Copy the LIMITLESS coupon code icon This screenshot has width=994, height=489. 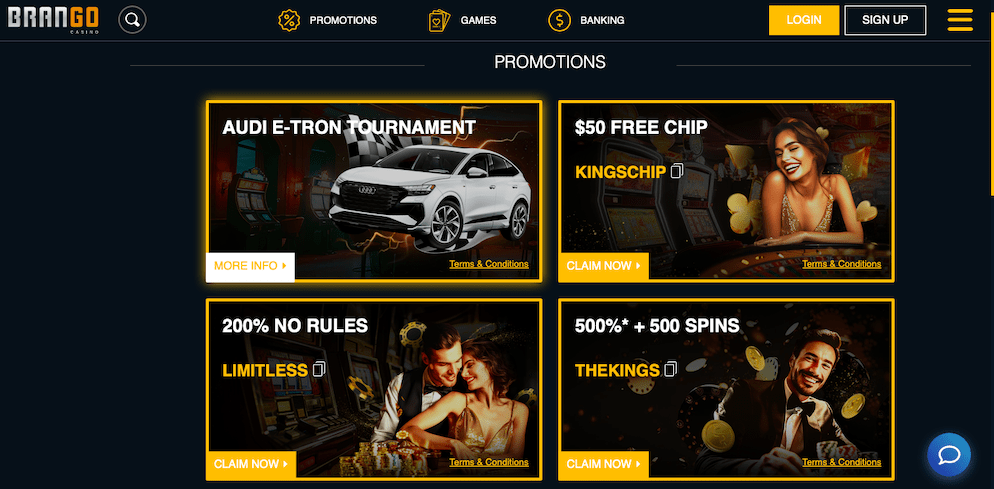coord(319,369)
